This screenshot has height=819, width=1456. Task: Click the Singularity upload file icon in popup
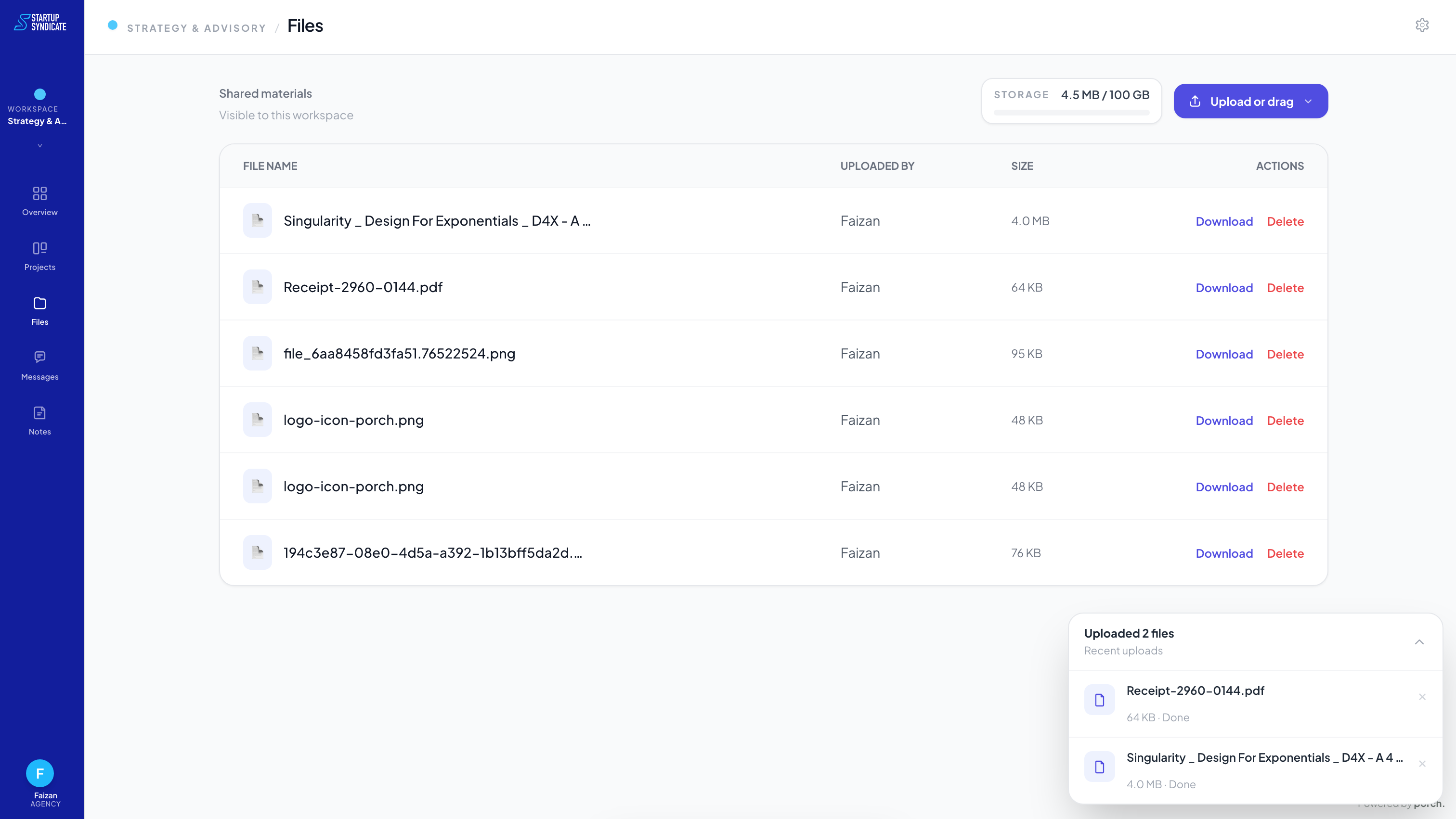pyautogui.click(x=1099, y=767)
